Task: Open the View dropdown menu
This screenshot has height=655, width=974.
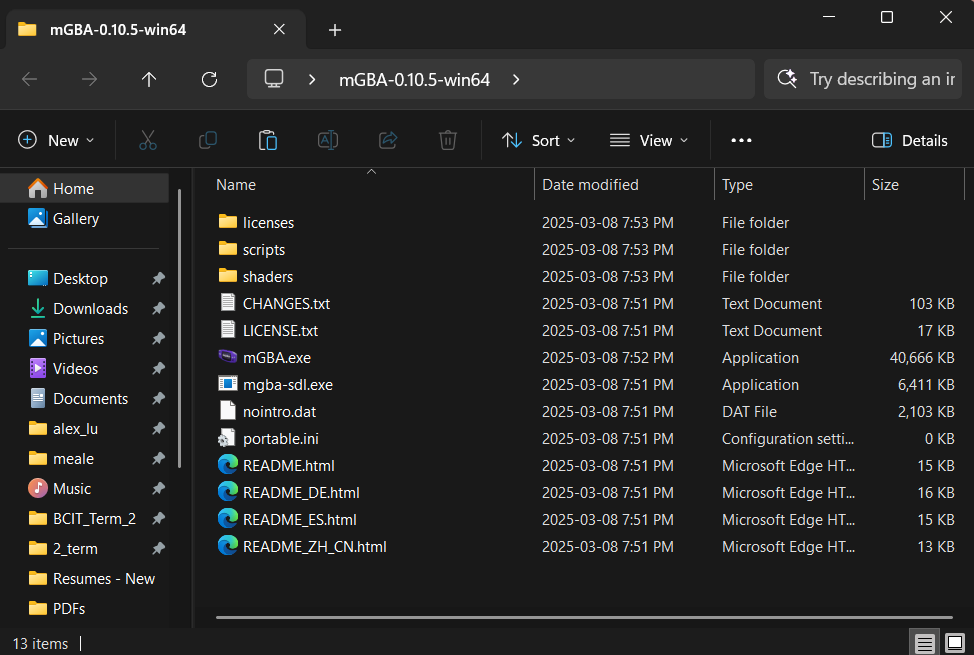Action: pyautogui.click(x=649, y=140)
